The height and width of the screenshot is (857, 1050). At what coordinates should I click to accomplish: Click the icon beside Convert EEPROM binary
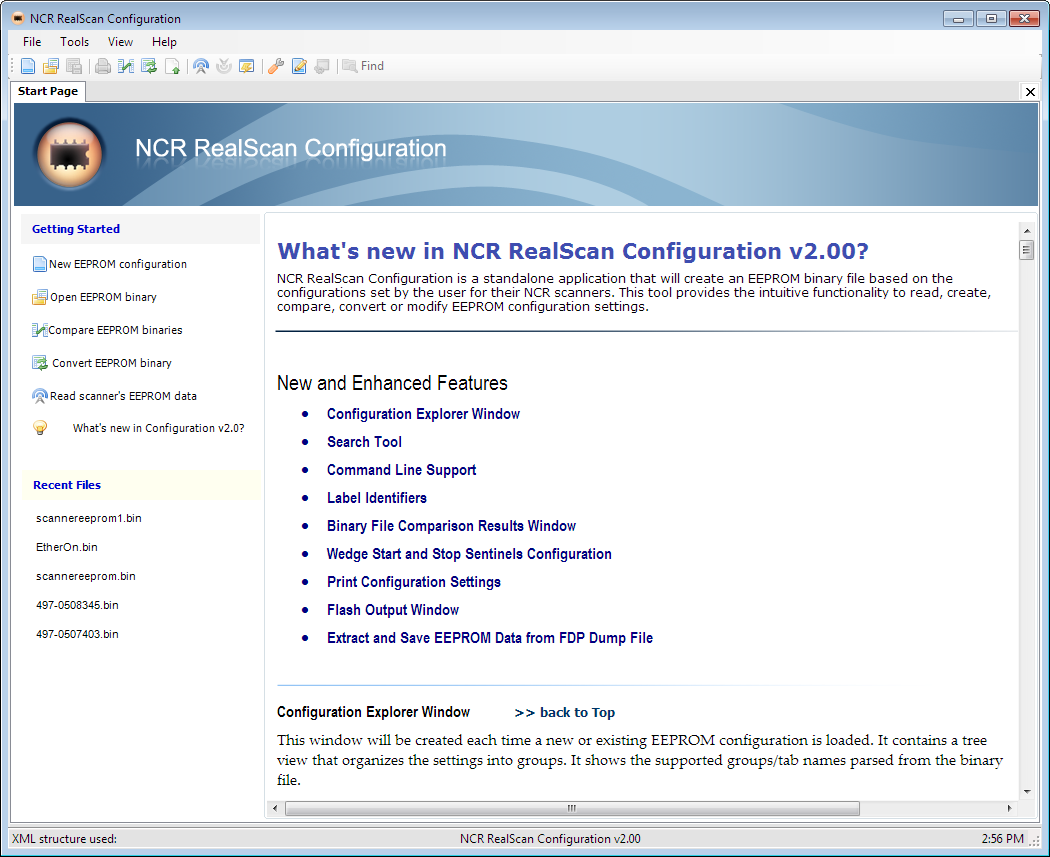[40, 363]
